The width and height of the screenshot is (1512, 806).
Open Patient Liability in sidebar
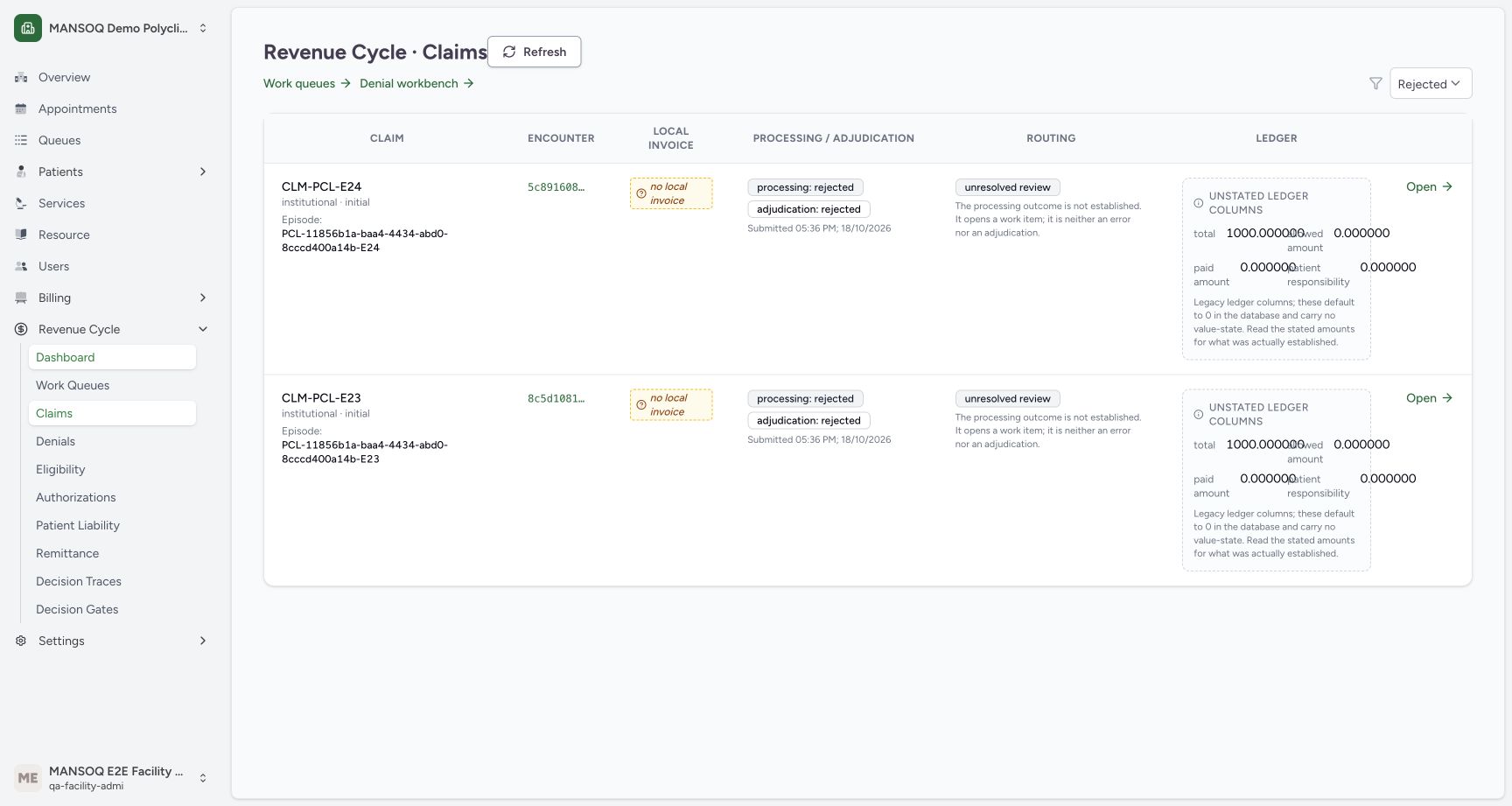click(112, 525)
